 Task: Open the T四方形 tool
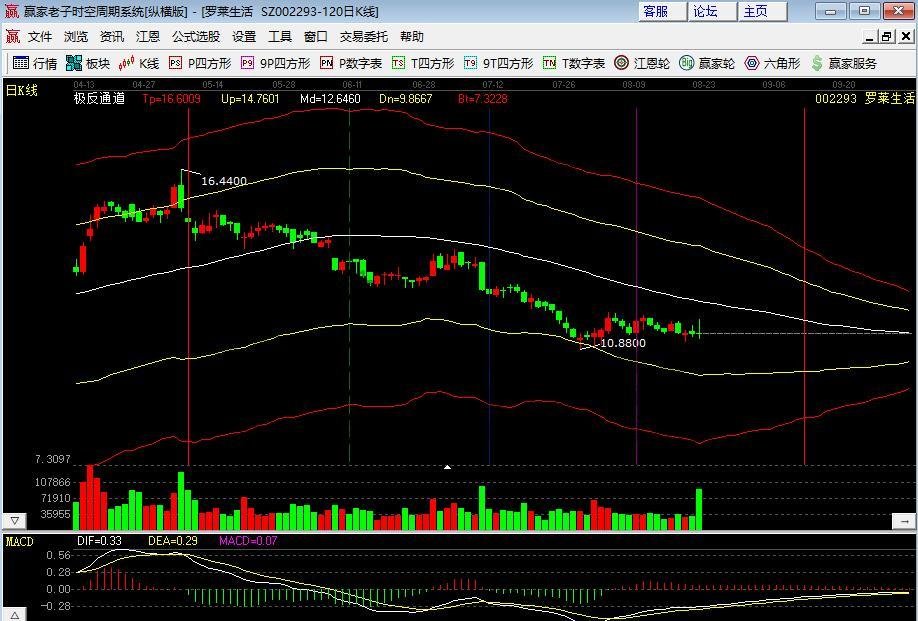pyautogui.click(x=423, y=63)
